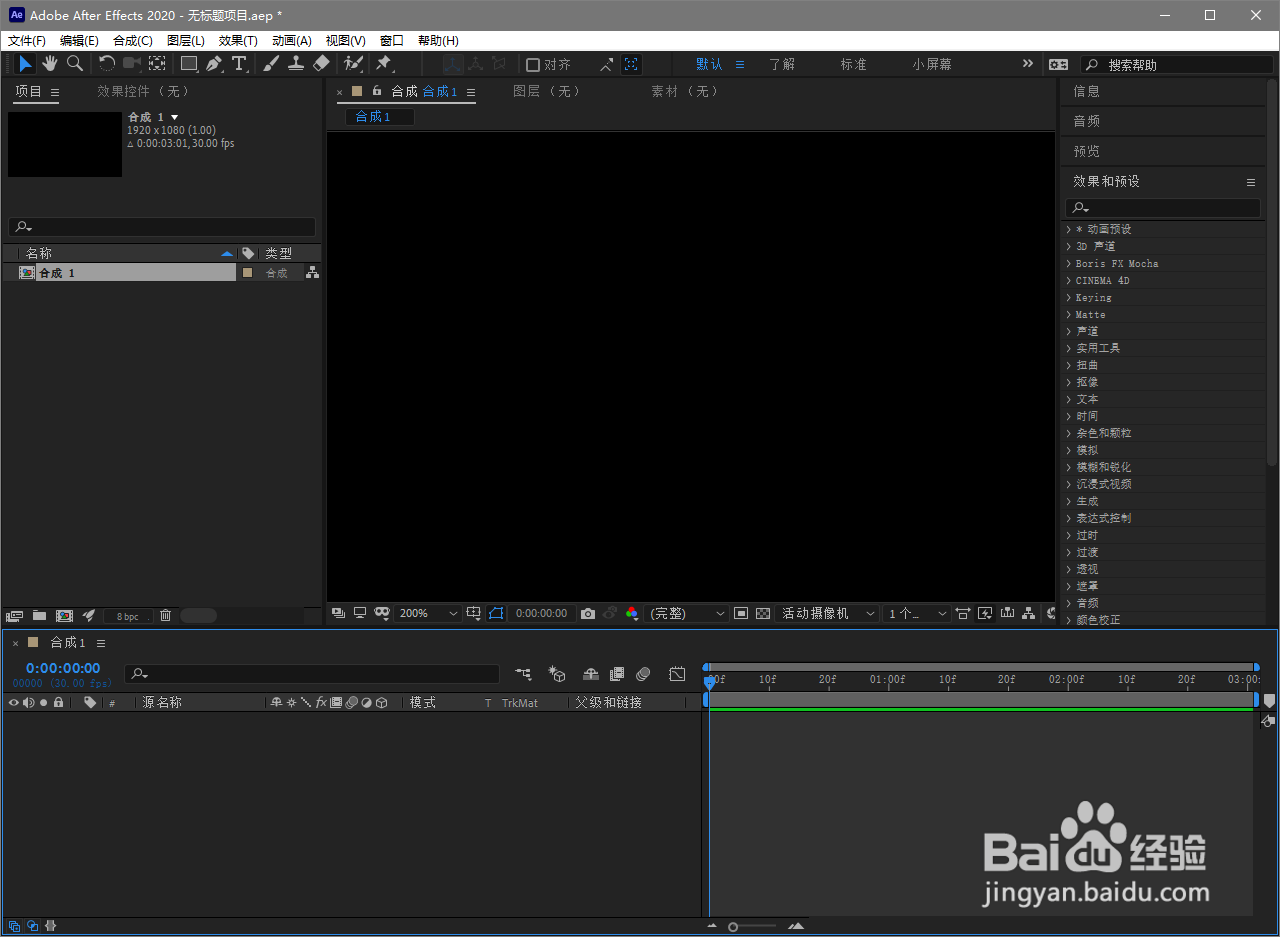This screenshot has height=937, width=1280.
Task: Click the interpret footage icon in Project panel
Action: pyautogui.click(x=14, y=616)
